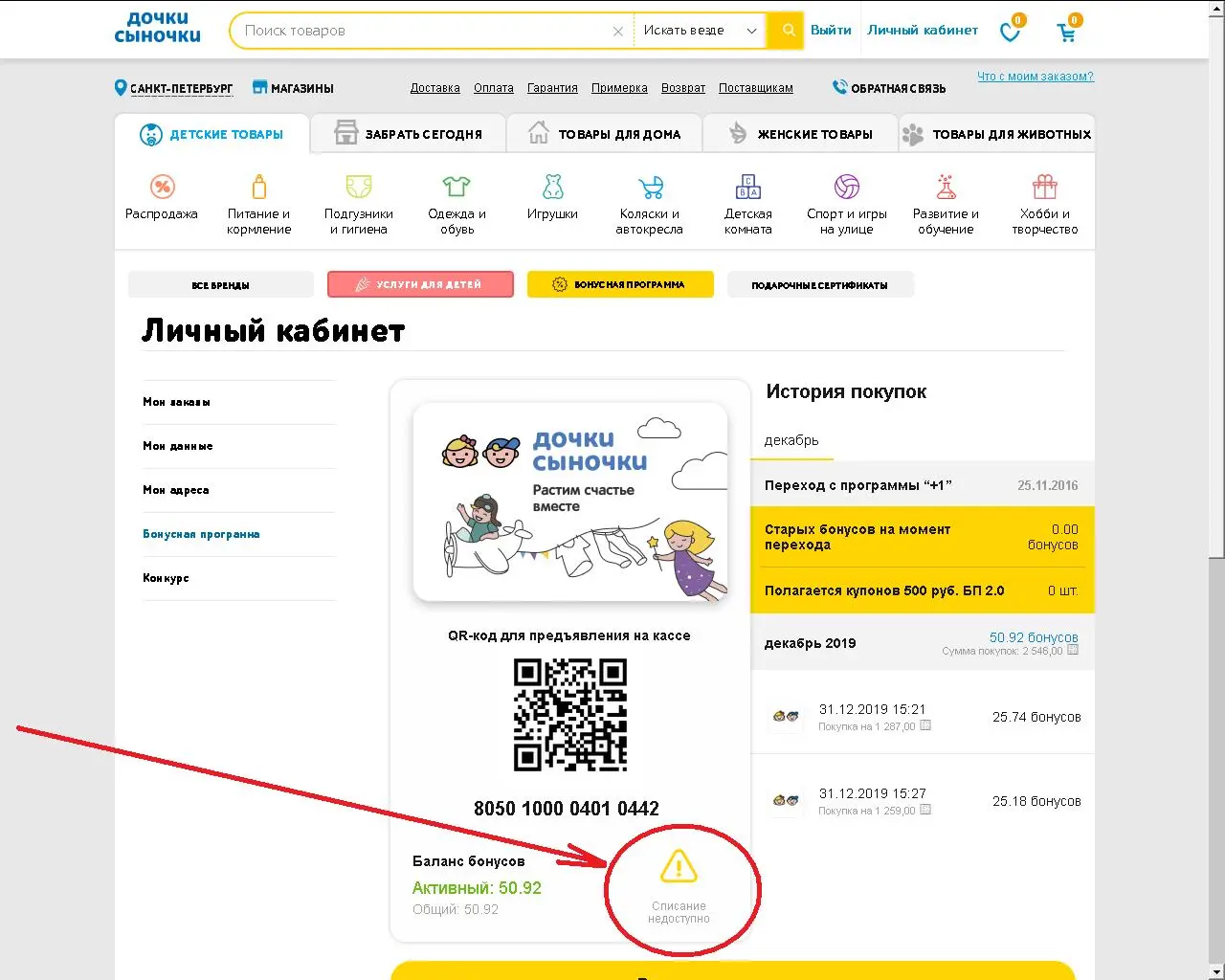The image size is (1225, 980).
Task: Open the Игрушки teddy bear icon
Action: coord(553,187)
